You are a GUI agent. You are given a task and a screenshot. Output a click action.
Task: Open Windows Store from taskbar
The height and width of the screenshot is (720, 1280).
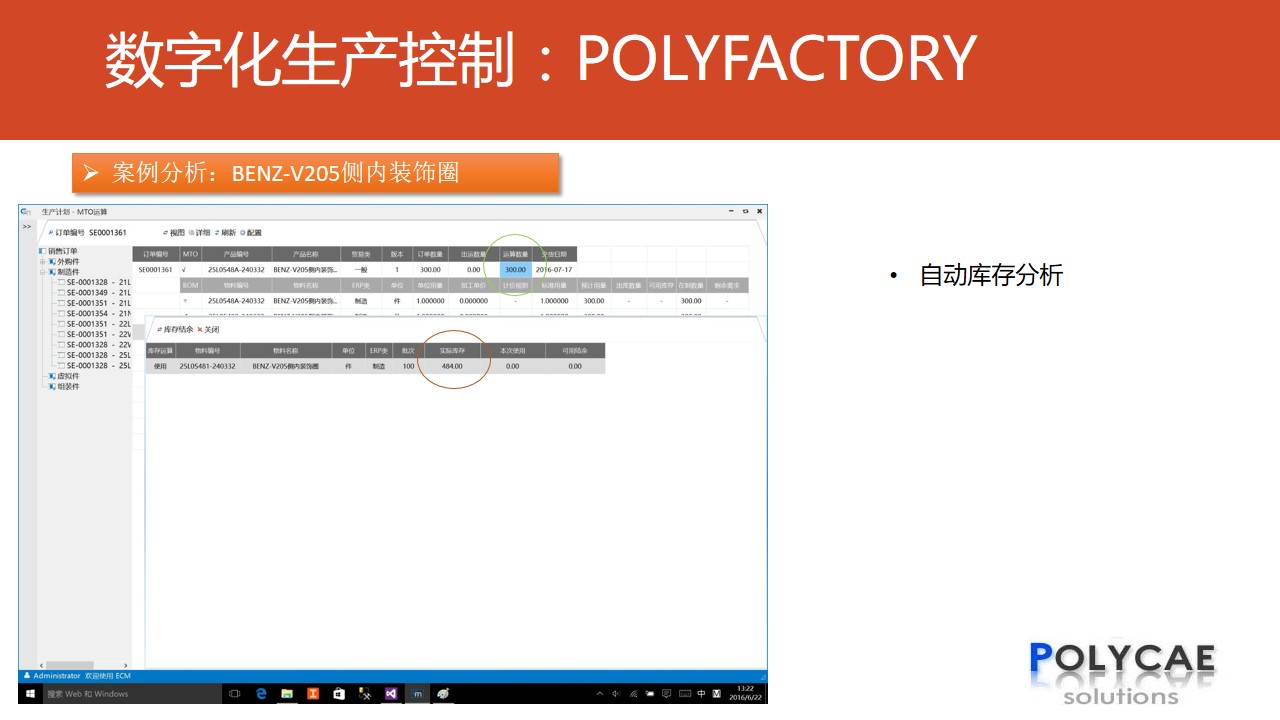tap(339, 693)
